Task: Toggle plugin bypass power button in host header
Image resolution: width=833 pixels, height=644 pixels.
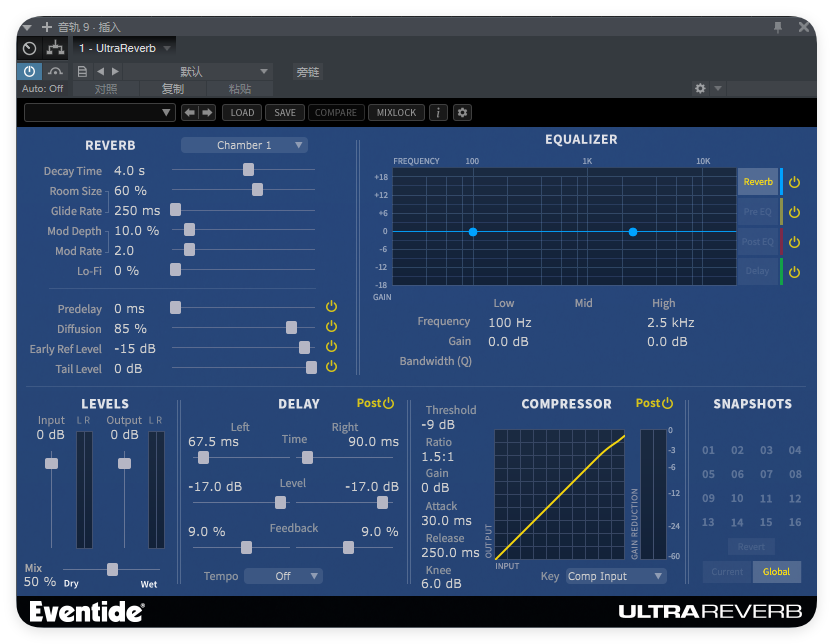Action: 29,71
